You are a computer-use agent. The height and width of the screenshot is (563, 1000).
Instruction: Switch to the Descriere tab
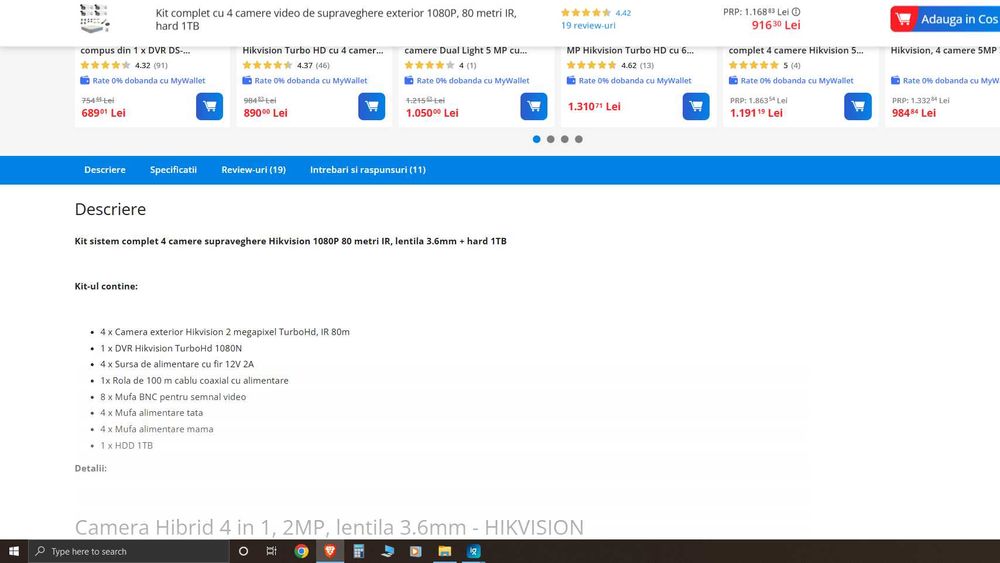pos(105,170)
